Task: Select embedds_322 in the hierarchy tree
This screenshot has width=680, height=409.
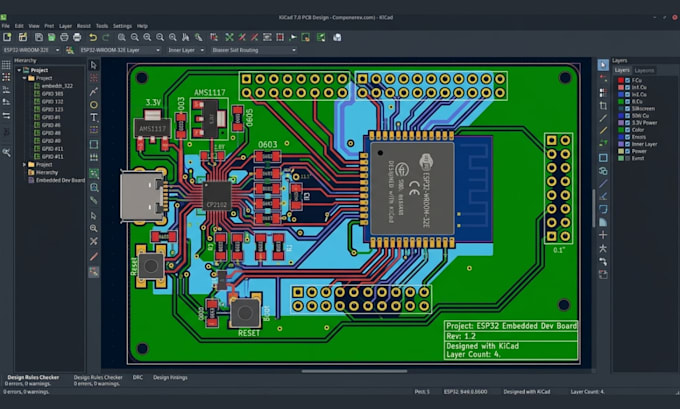Action: click(x=57, y=86)
